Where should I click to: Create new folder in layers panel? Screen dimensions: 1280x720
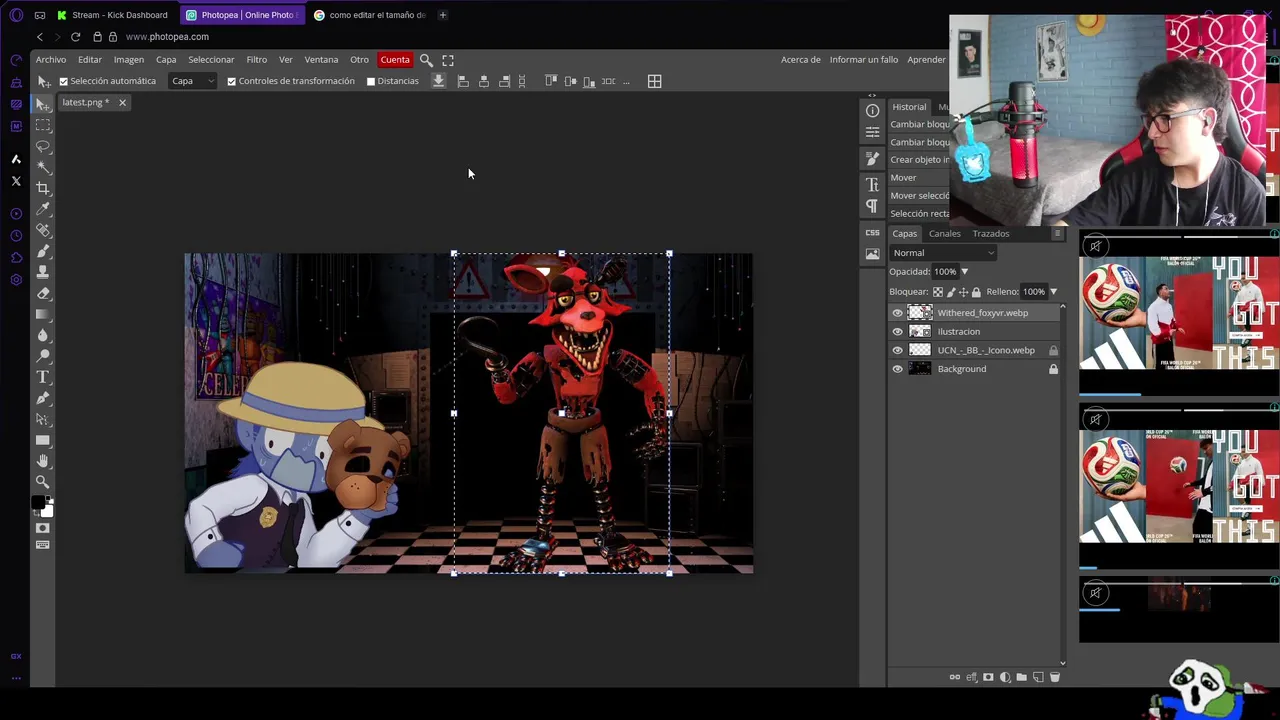point(1021,677)
